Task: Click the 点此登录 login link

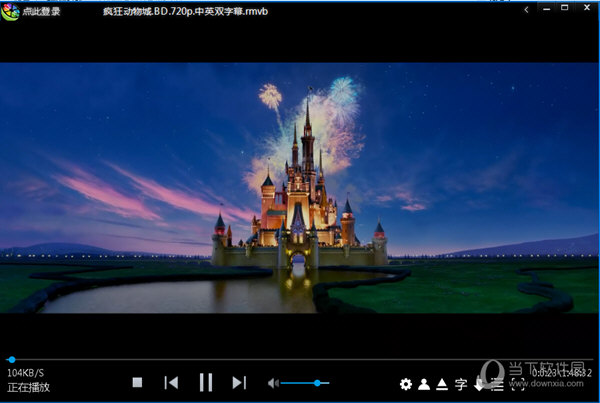Action: [42, 10]
